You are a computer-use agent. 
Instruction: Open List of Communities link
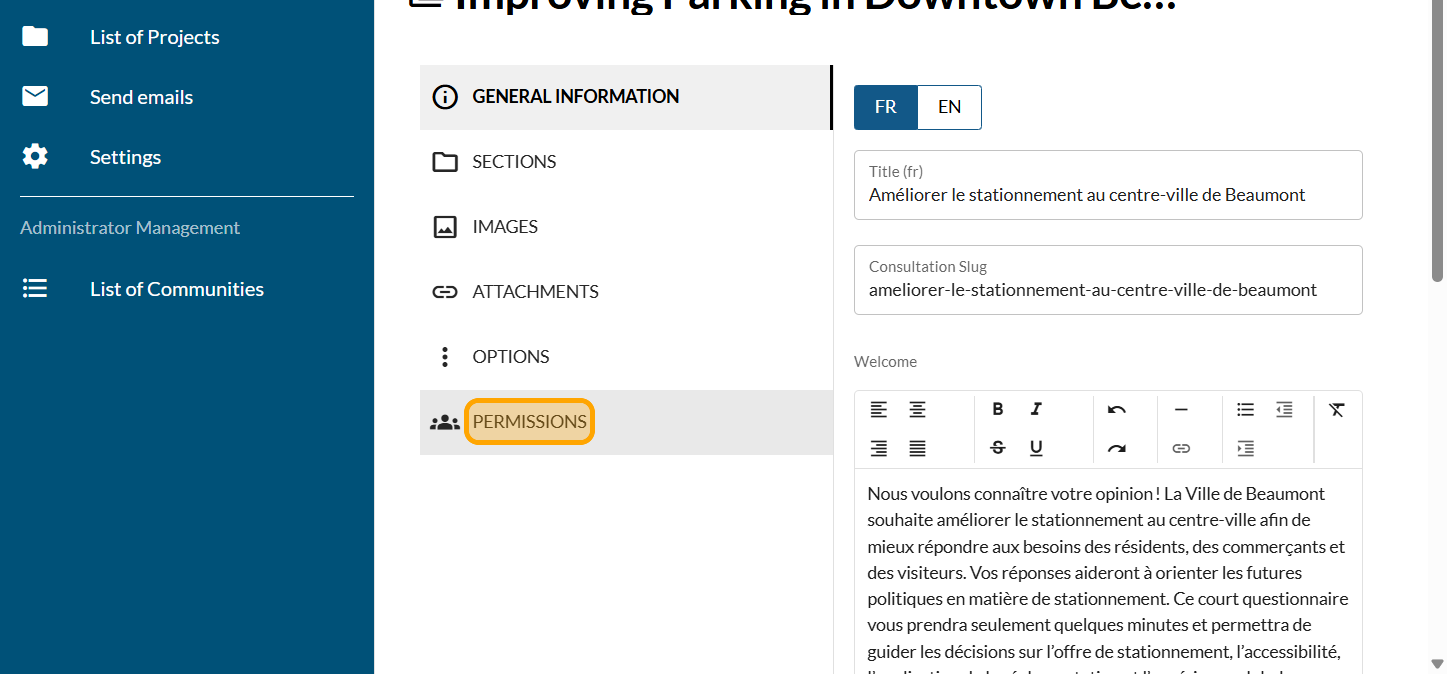coord(176,289)
